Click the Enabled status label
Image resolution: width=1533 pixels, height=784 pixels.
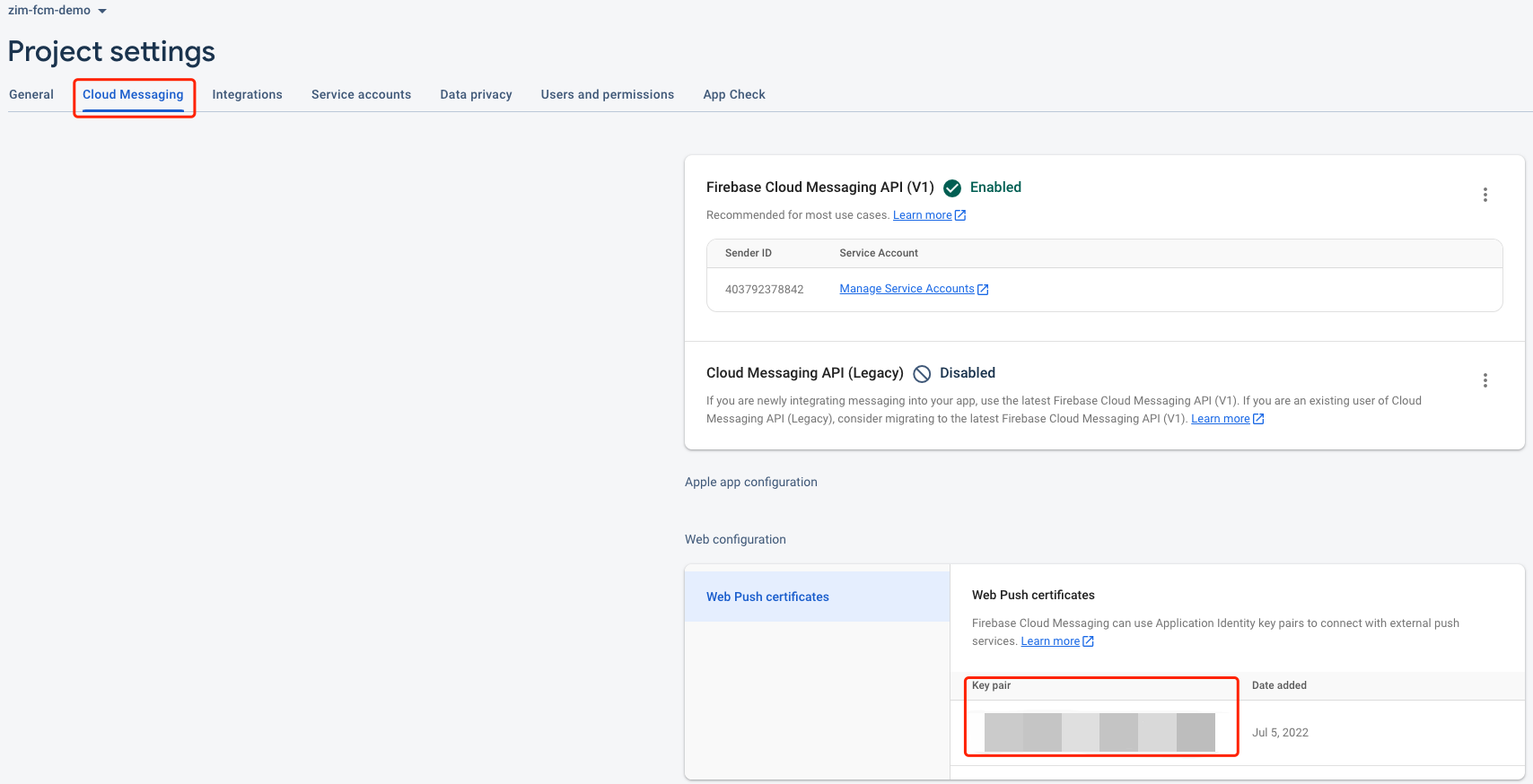[x=995, y=187]
